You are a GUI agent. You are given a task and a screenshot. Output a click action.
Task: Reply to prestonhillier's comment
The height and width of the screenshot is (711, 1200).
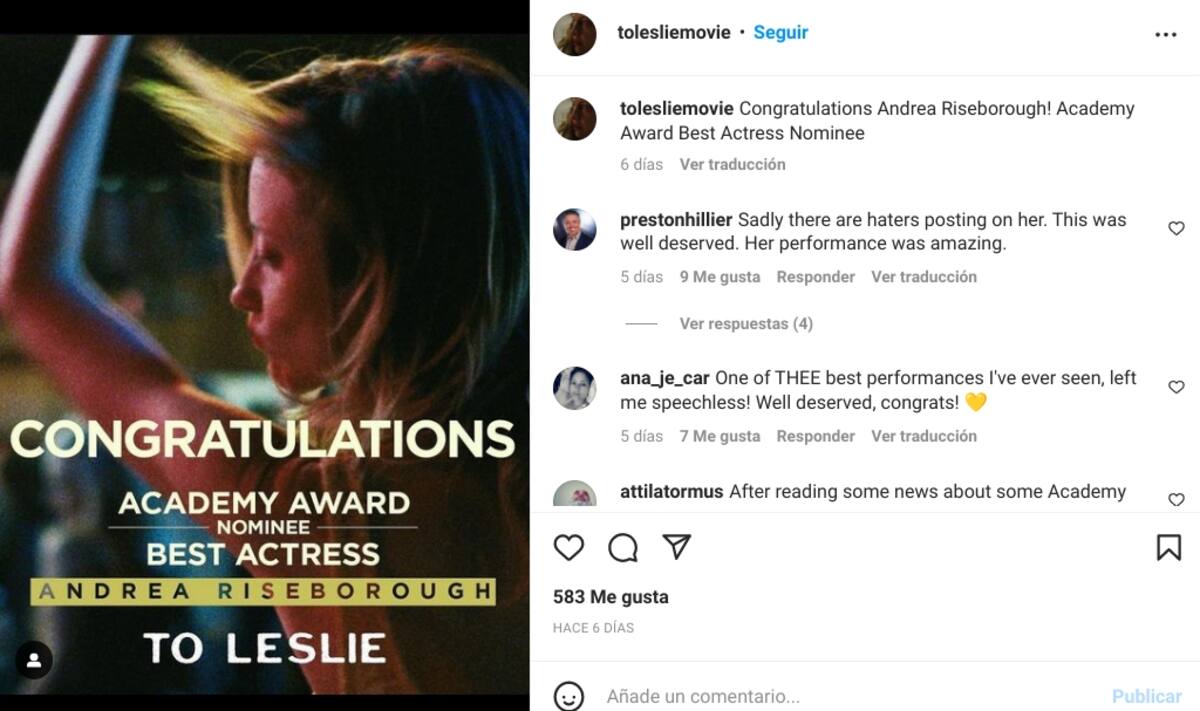point(815,277)
